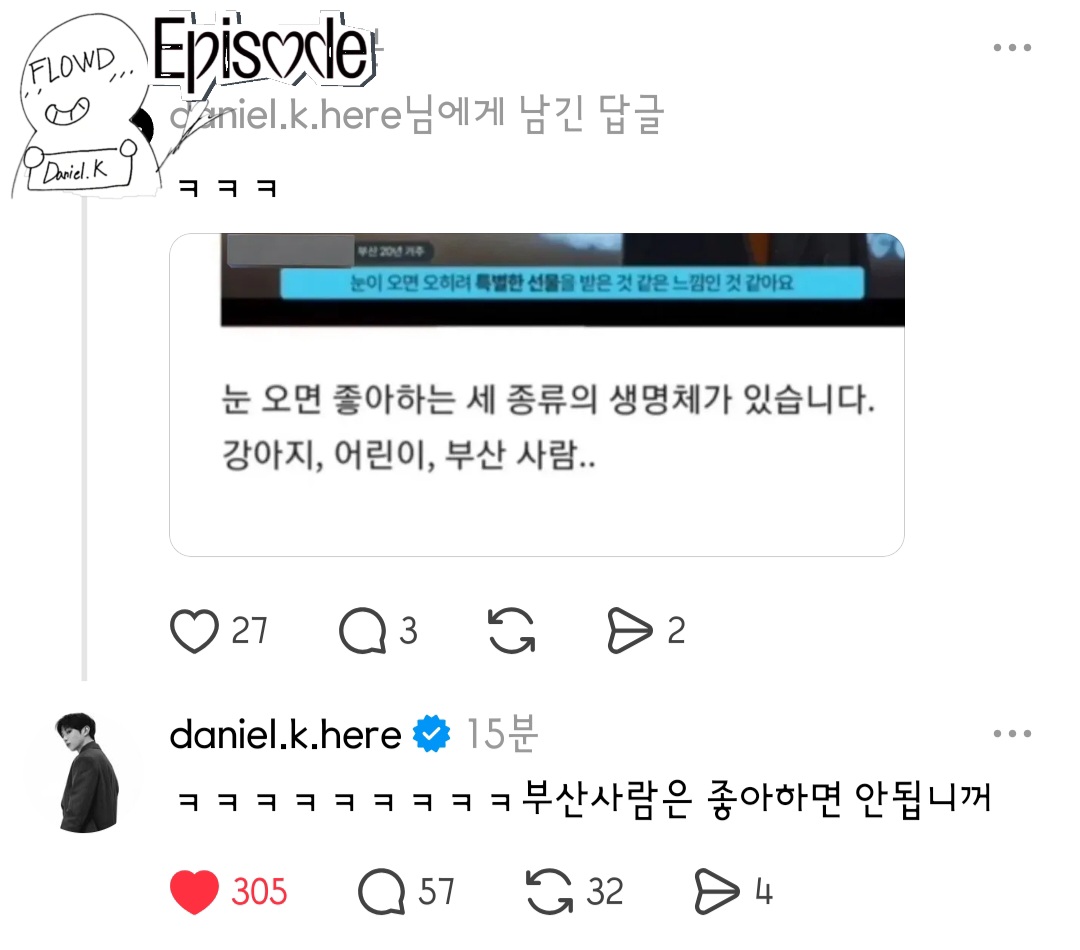The height and width of the screenshot is (950, 1080).
Task: Open the daniel.k.here username link
Action: click(285, 734)
